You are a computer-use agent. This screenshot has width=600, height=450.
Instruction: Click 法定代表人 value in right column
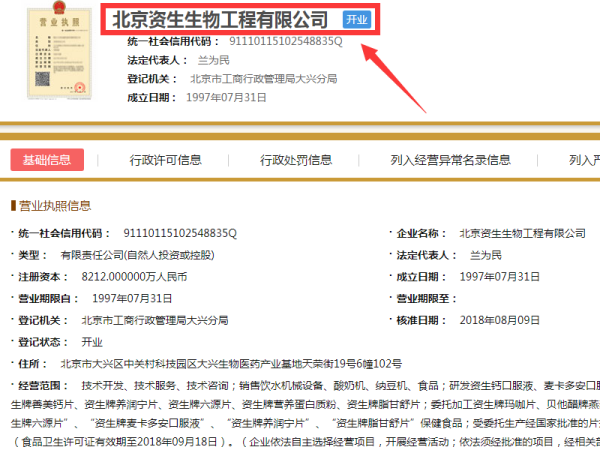[x=486, y=255]
